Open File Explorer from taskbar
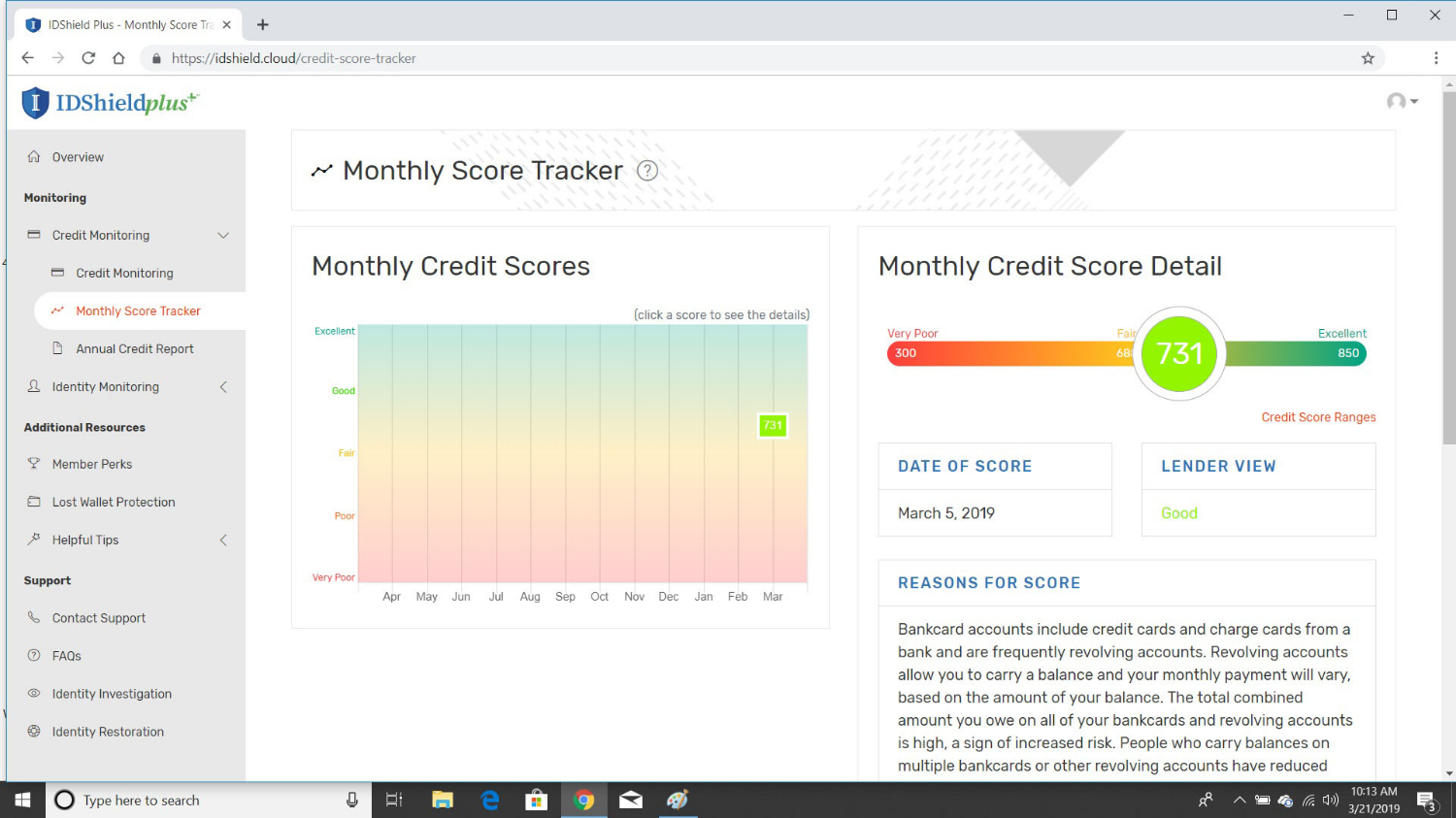The height and width of the screenshot is (818, 1456). pyautogui.click(x=443, y=801)
